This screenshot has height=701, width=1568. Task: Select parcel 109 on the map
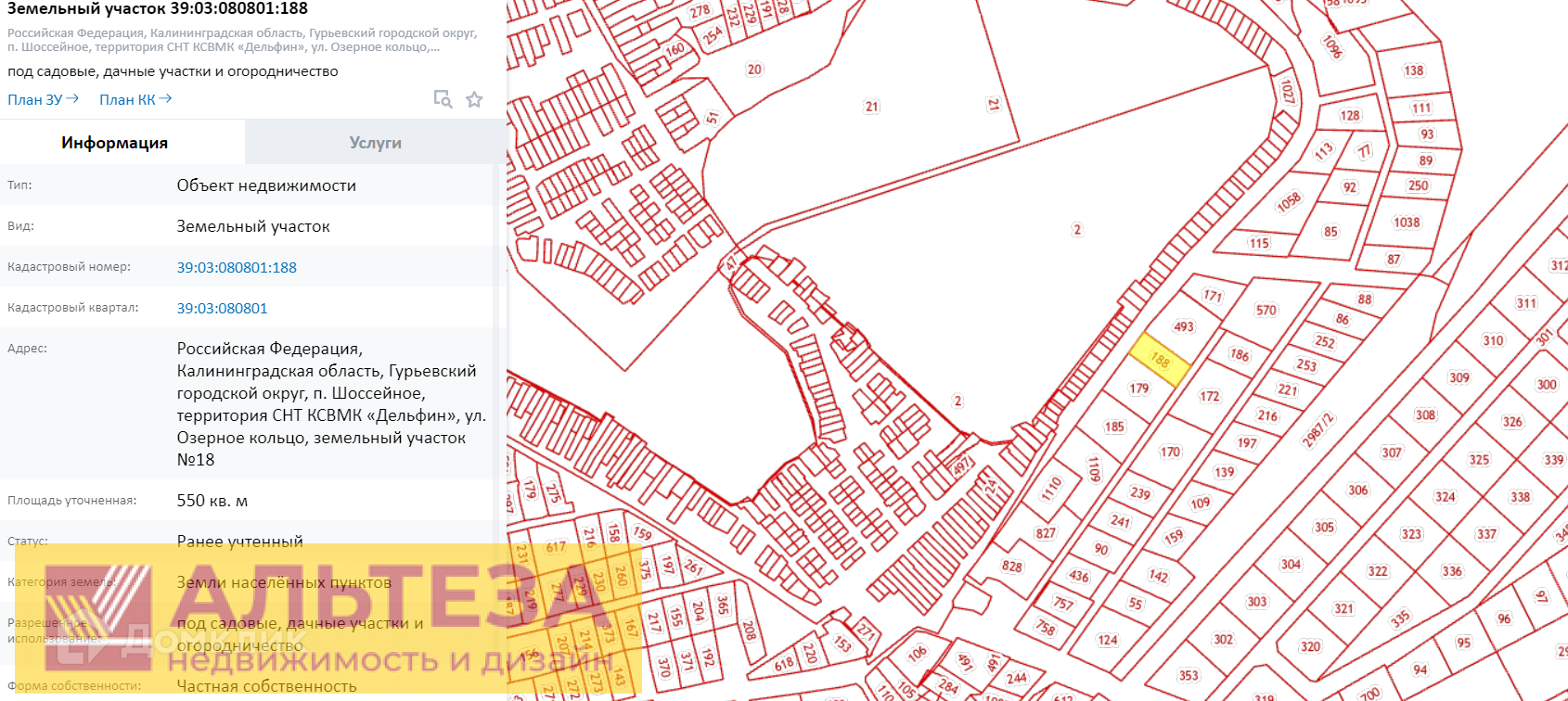pos(1200,503)
